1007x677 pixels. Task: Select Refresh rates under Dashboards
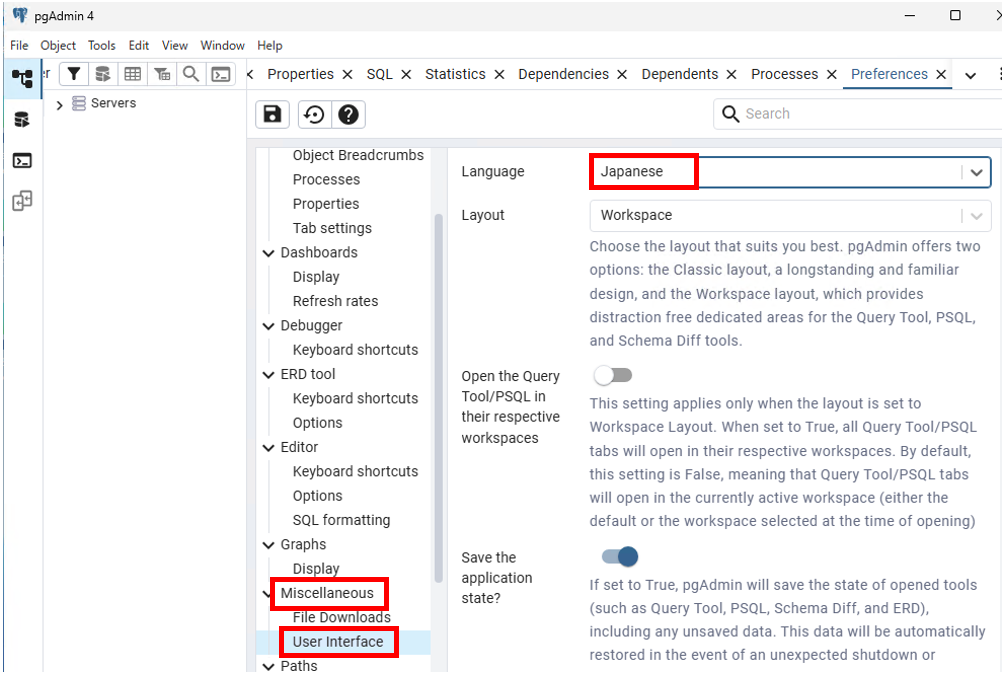pos(335,301)
